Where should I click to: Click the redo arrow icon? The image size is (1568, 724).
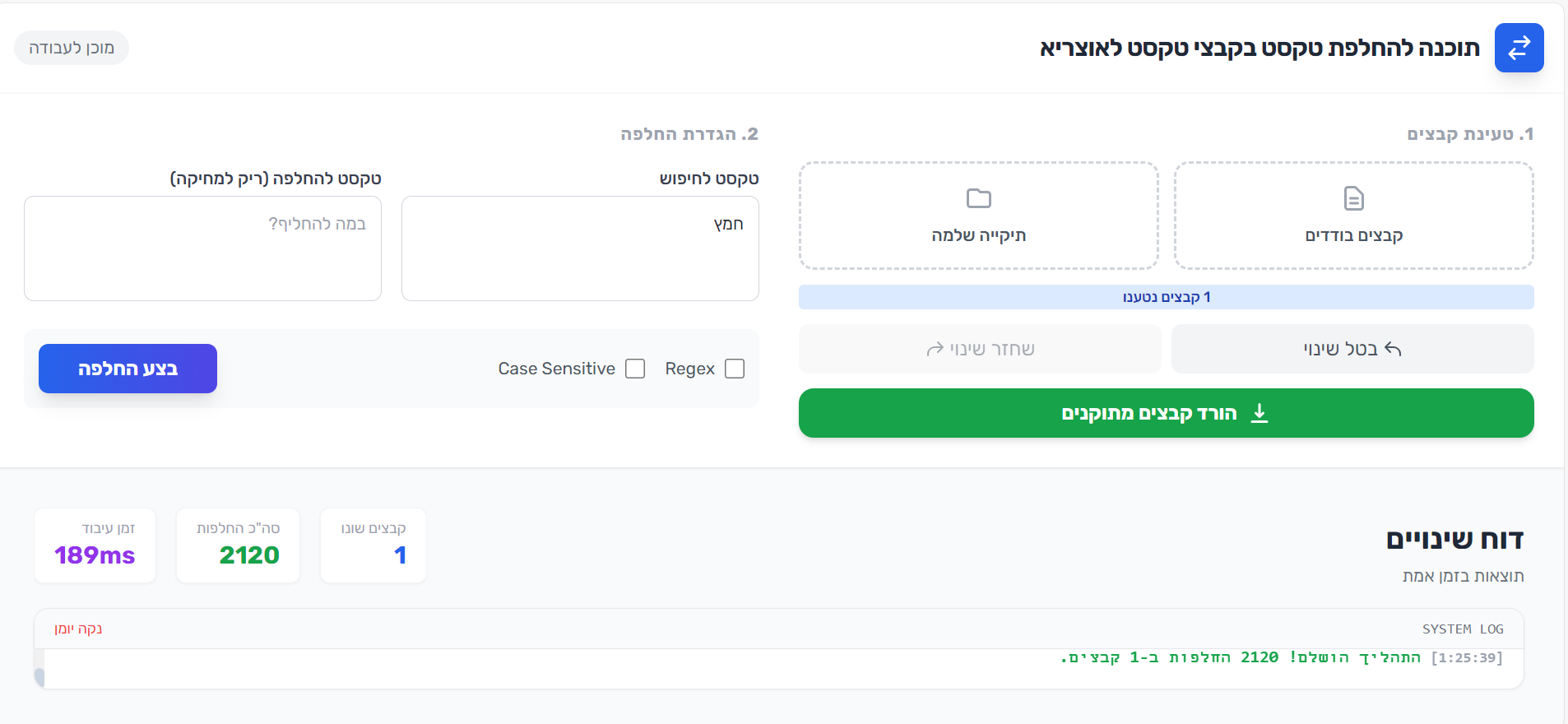[x=935, y=349]
